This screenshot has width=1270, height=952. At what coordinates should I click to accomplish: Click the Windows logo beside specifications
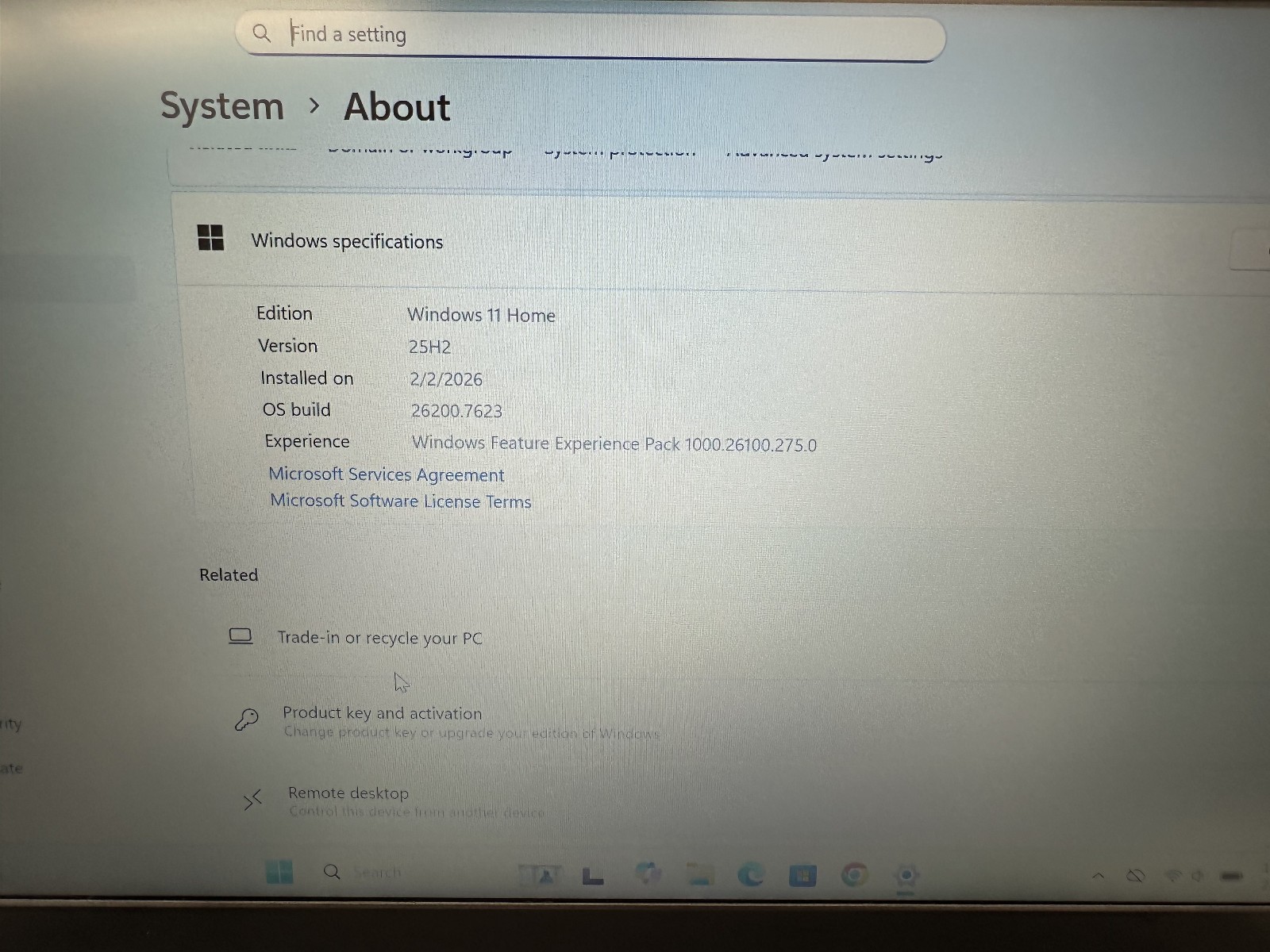210,237
